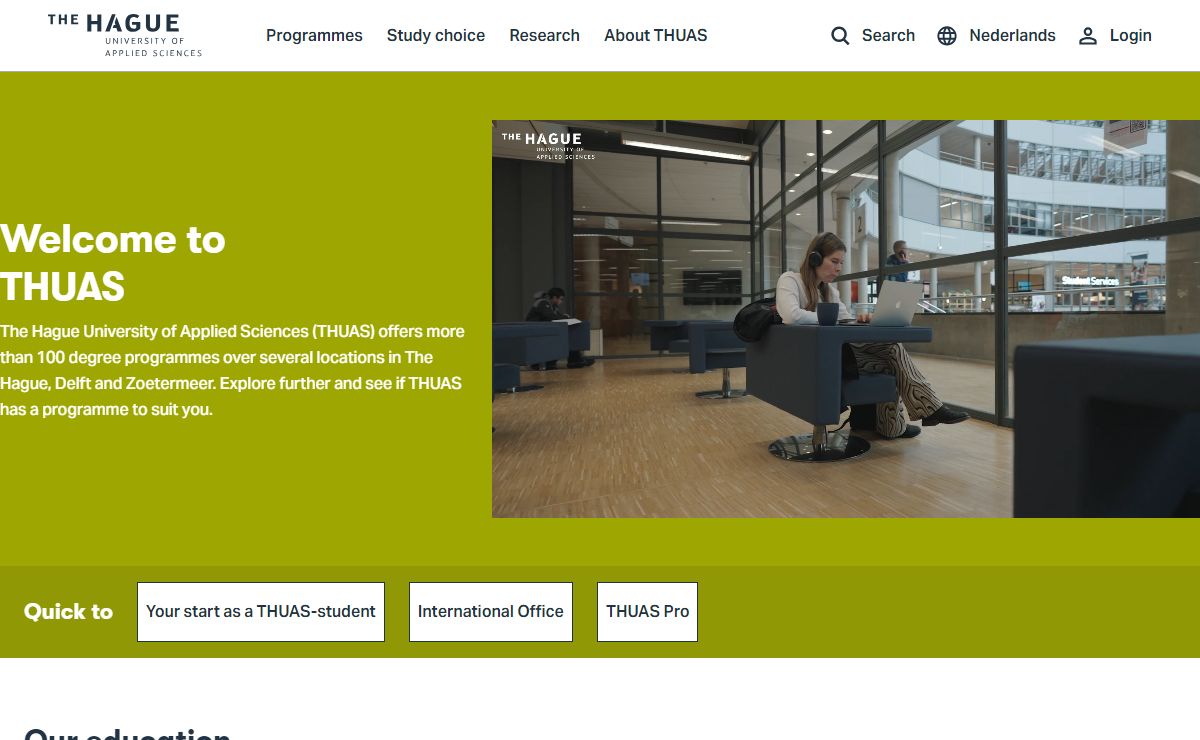Click the user profile login icon
This screenshot has height=740, width=1200.
coord(1088,36)
